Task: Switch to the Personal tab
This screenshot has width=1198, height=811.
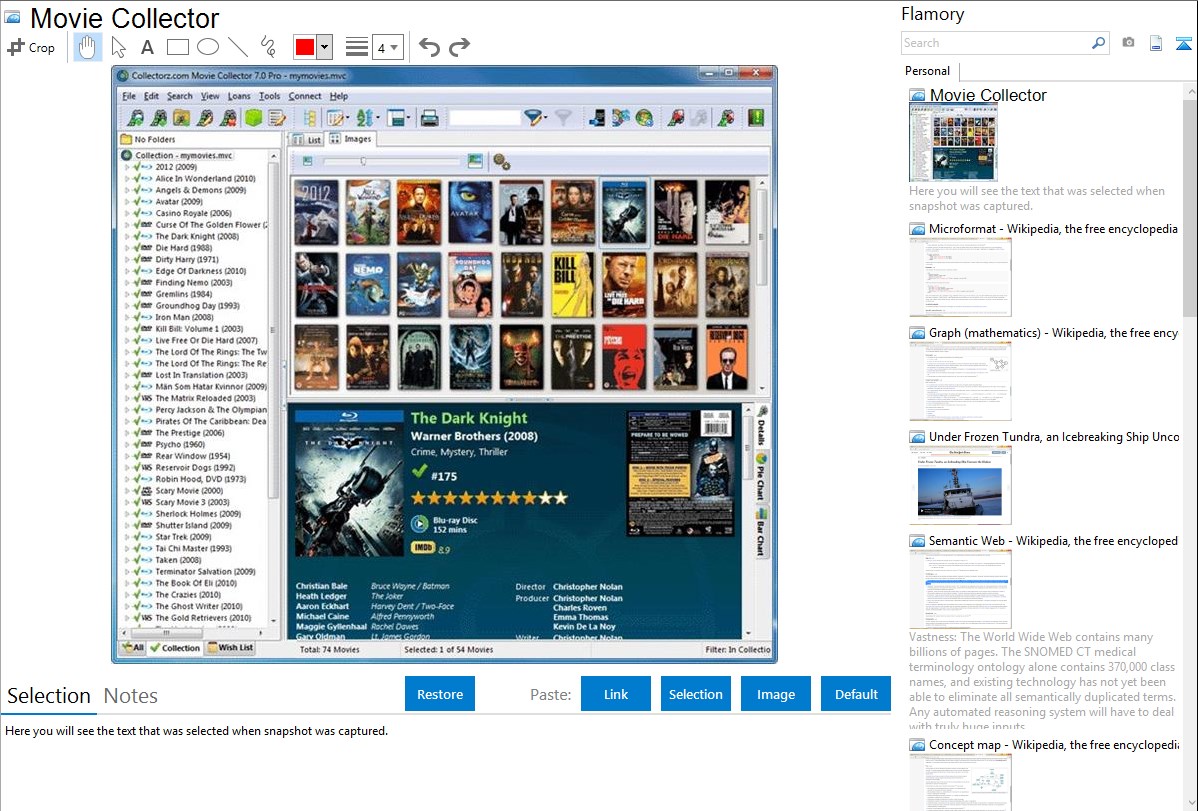Action: (927, 71)
